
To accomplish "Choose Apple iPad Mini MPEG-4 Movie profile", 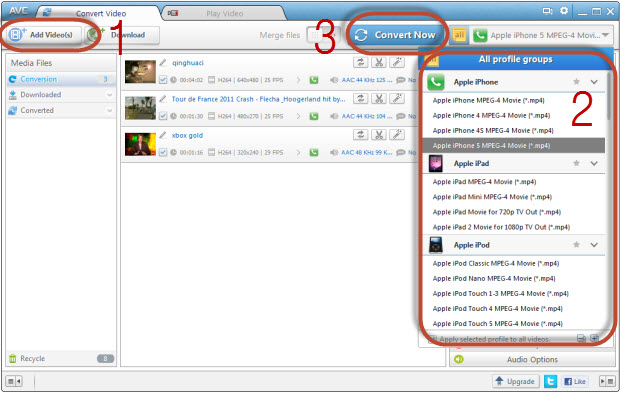I will (514, 197).
